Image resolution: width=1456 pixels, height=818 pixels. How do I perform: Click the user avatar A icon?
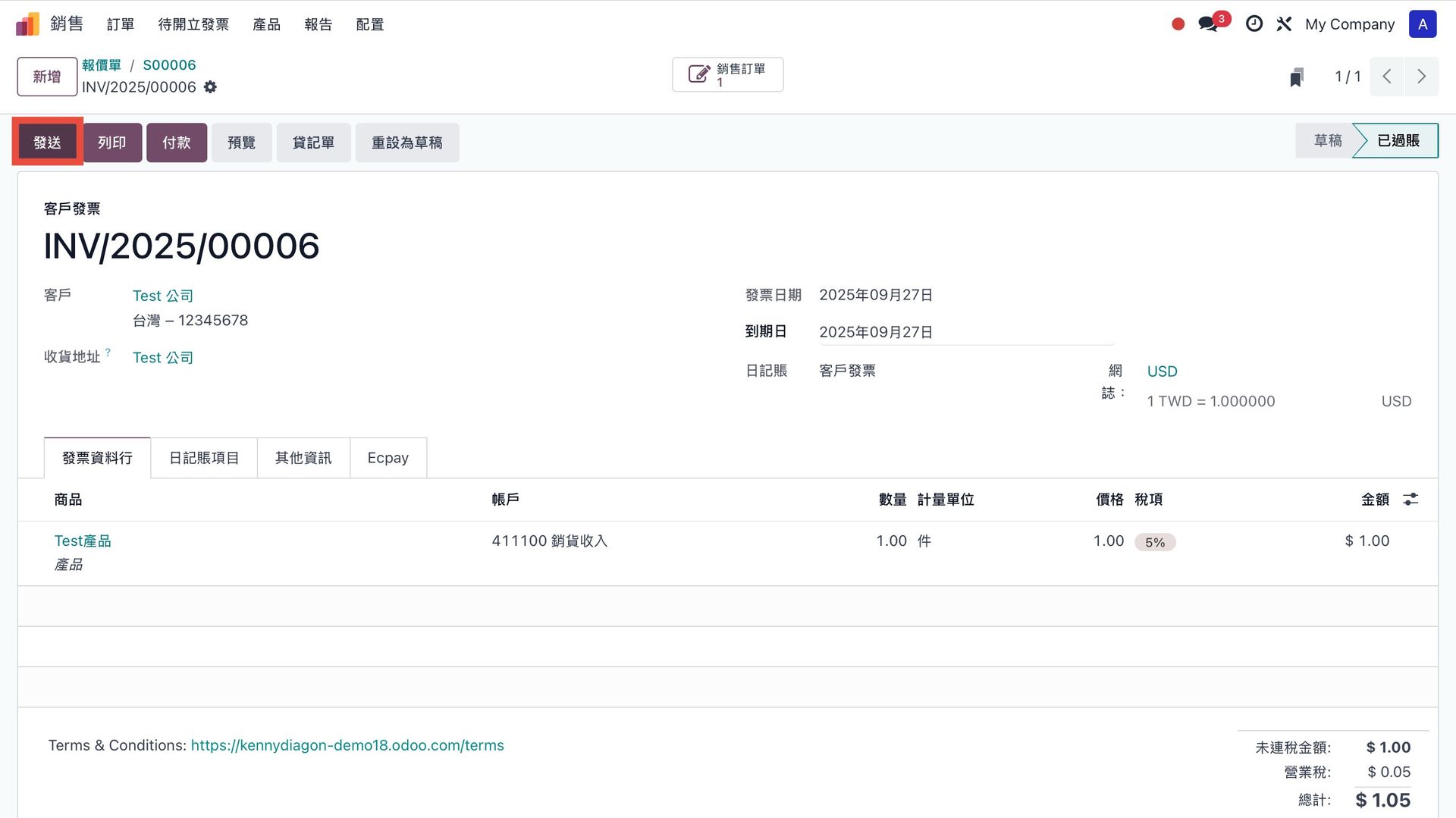[1422, 24]
